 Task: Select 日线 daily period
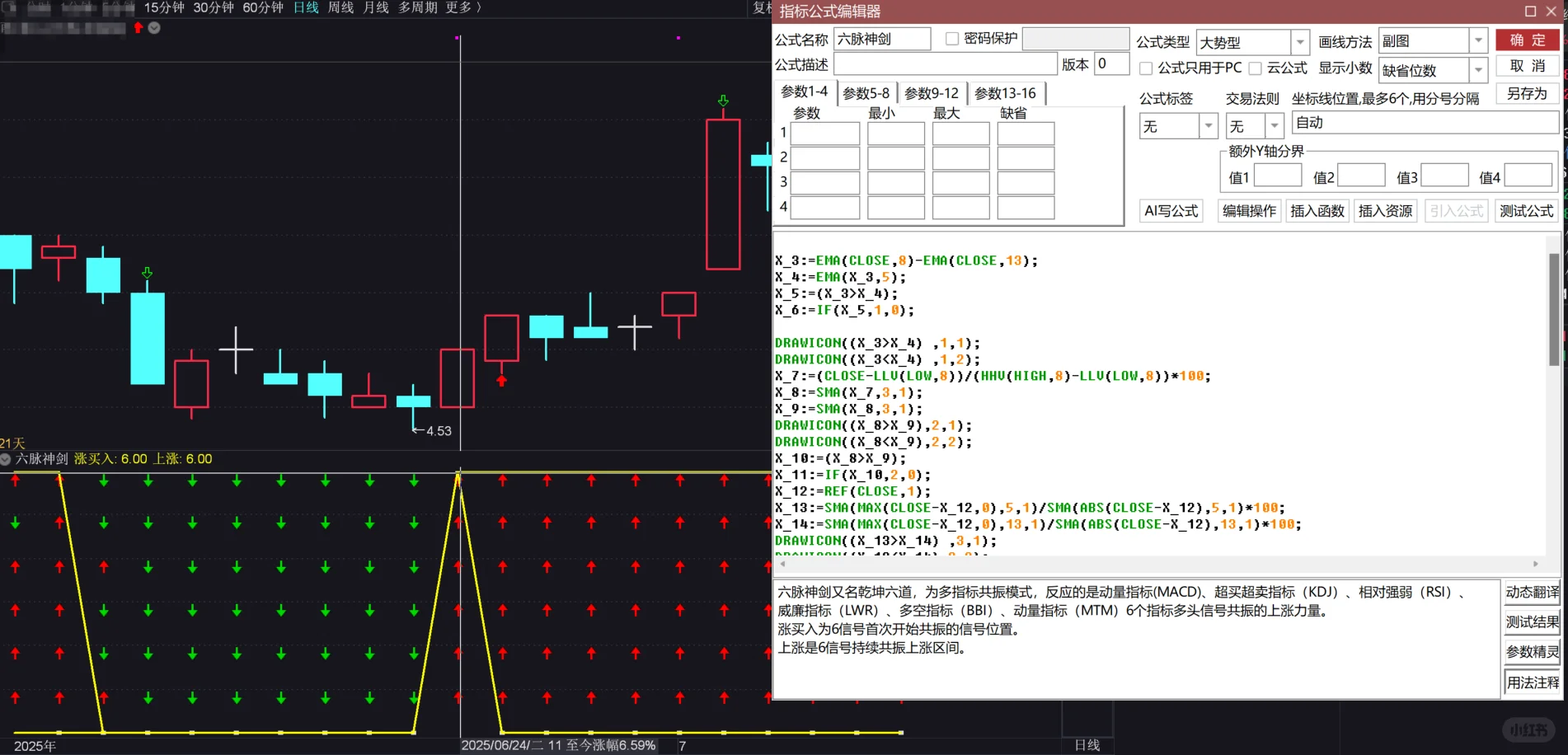tap(306, 7)
